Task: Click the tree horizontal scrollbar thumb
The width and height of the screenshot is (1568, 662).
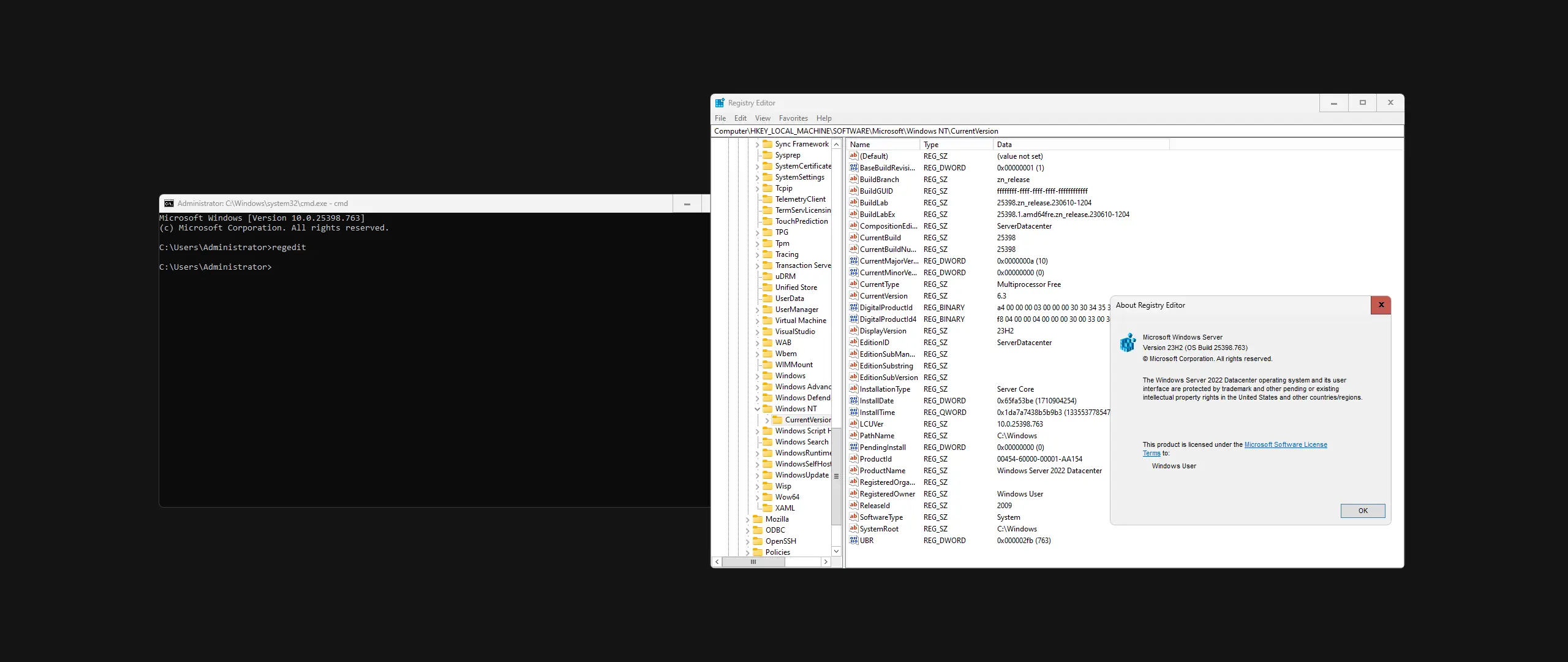Action: 753,561
